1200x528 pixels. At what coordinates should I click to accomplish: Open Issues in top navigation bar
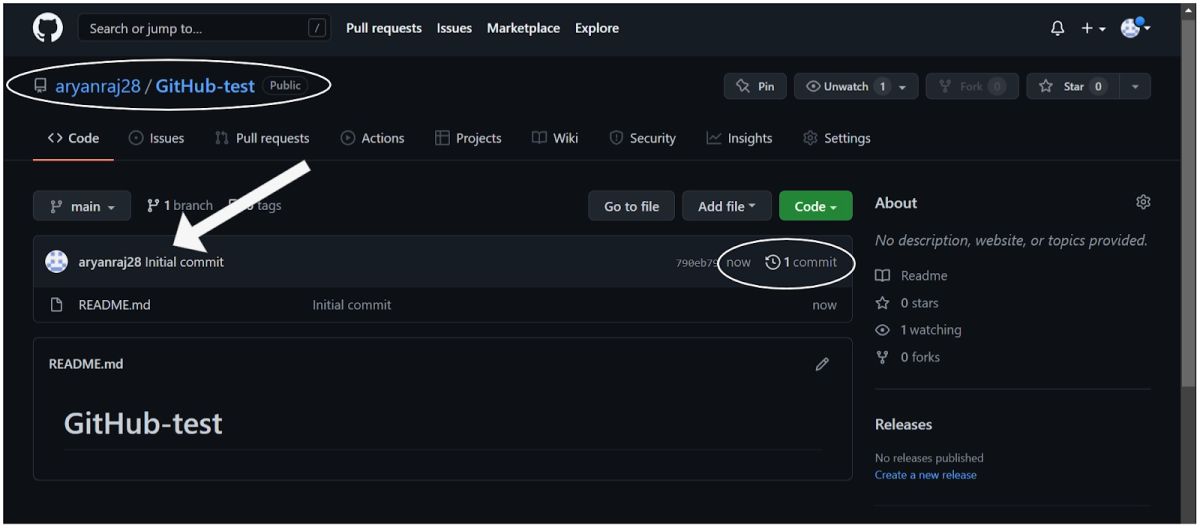[x=454, y=28]
